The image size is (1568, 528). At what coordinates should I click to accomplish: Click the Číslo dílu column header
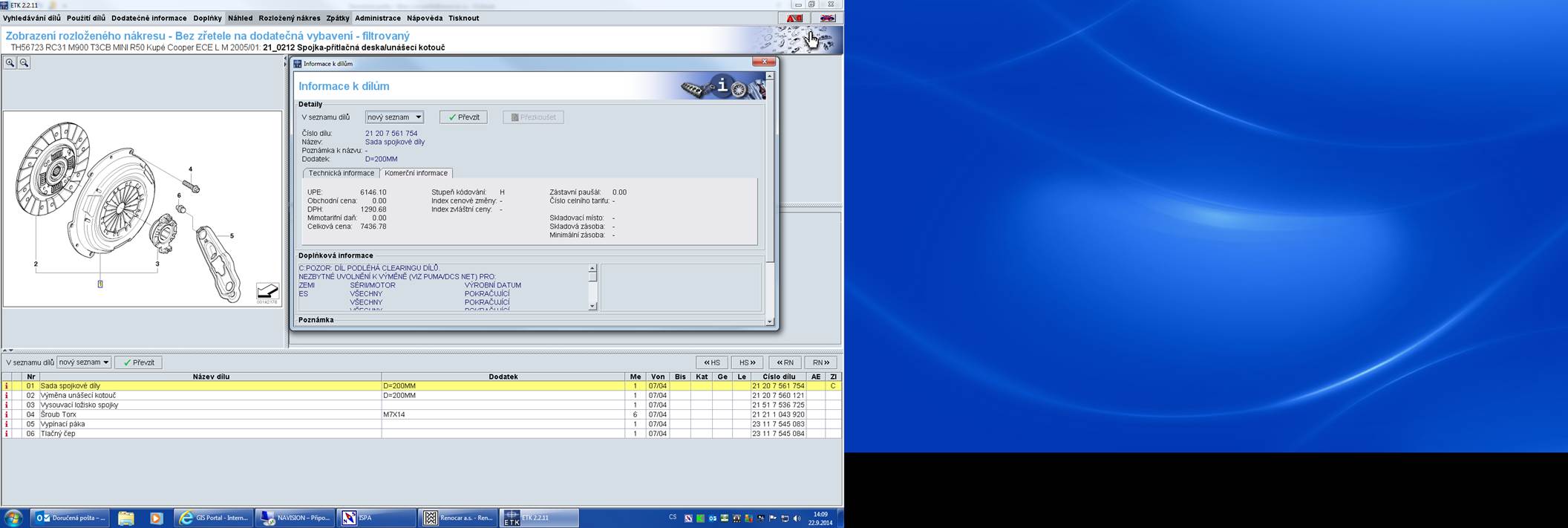tap(778, 377)
